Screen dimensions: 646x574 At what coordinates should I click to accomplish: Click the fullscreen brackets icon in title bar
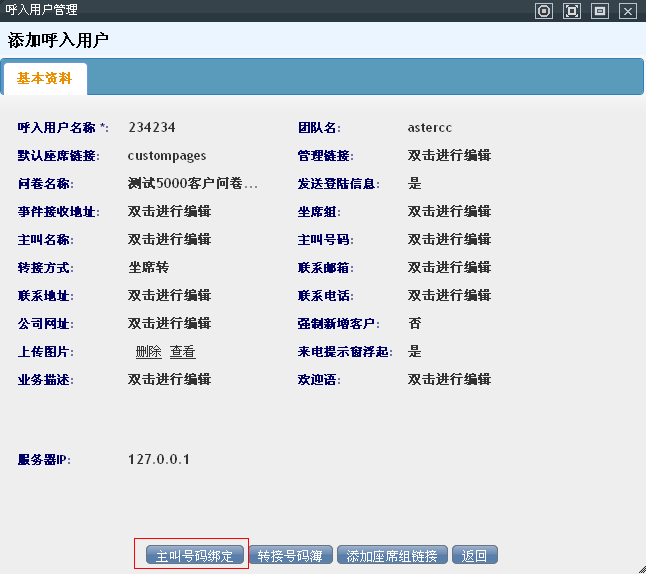pyautogui.click(x=572, y=11)
